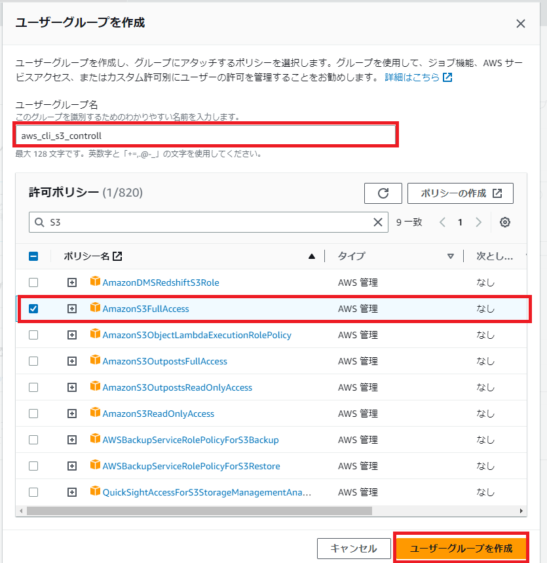Expand the AmazonDMSRedshiftS3Role policy details
Screen dimensions: 547x563
pos(72,283)
